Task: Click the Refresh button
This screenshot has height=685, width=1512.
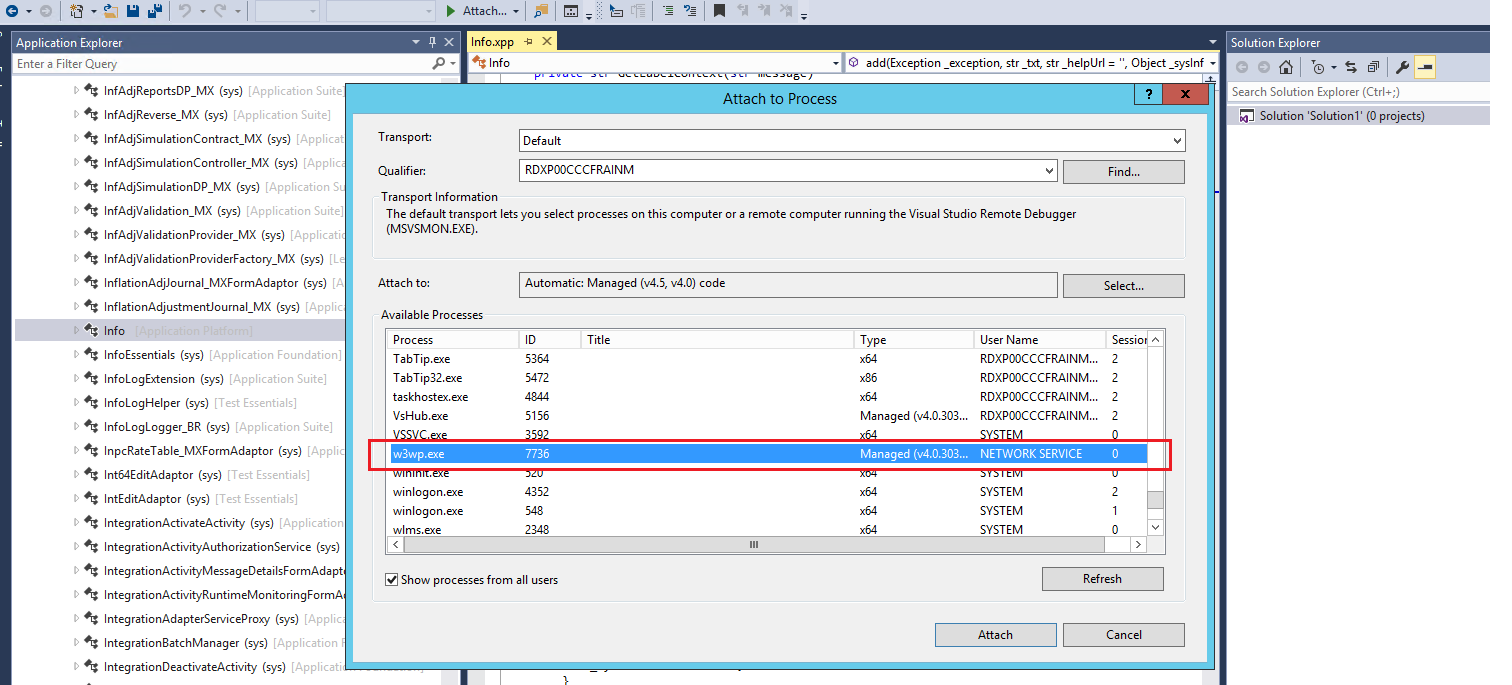Action: [1102, 579]
